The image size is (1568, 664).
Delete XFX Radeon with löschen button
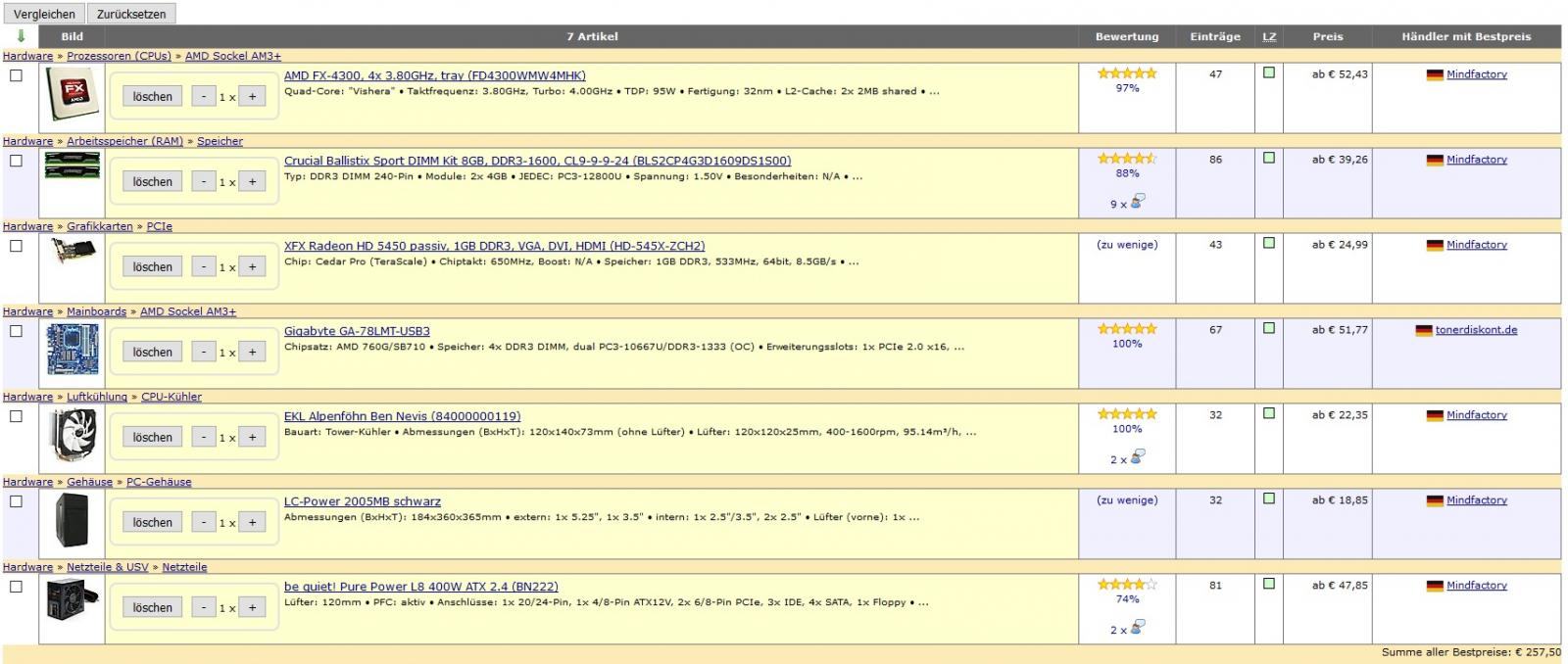click(x=153, y=267)
